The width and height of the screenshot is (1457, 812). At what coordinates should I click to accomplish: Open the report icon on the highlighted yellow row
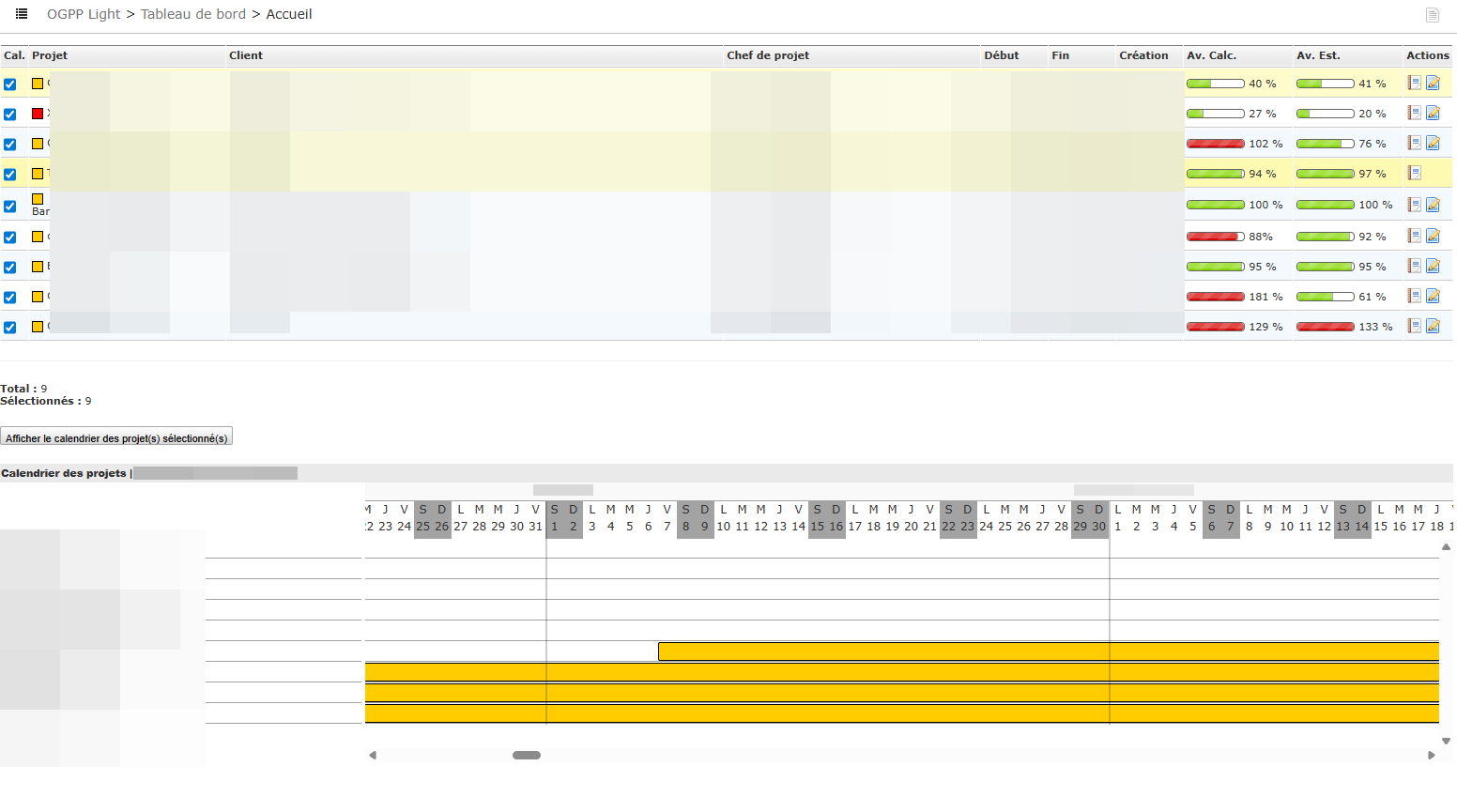pyautogui.click(x=1414, y=173)
